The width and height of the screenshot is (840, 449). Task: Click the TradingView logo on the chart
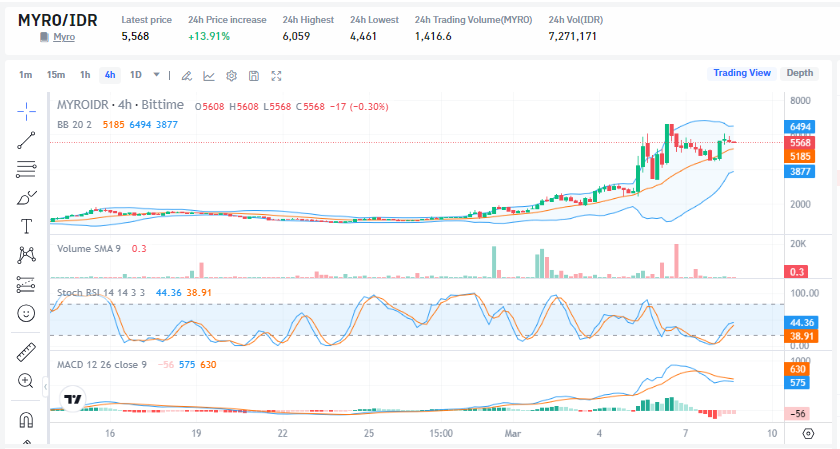pos(72,399)
